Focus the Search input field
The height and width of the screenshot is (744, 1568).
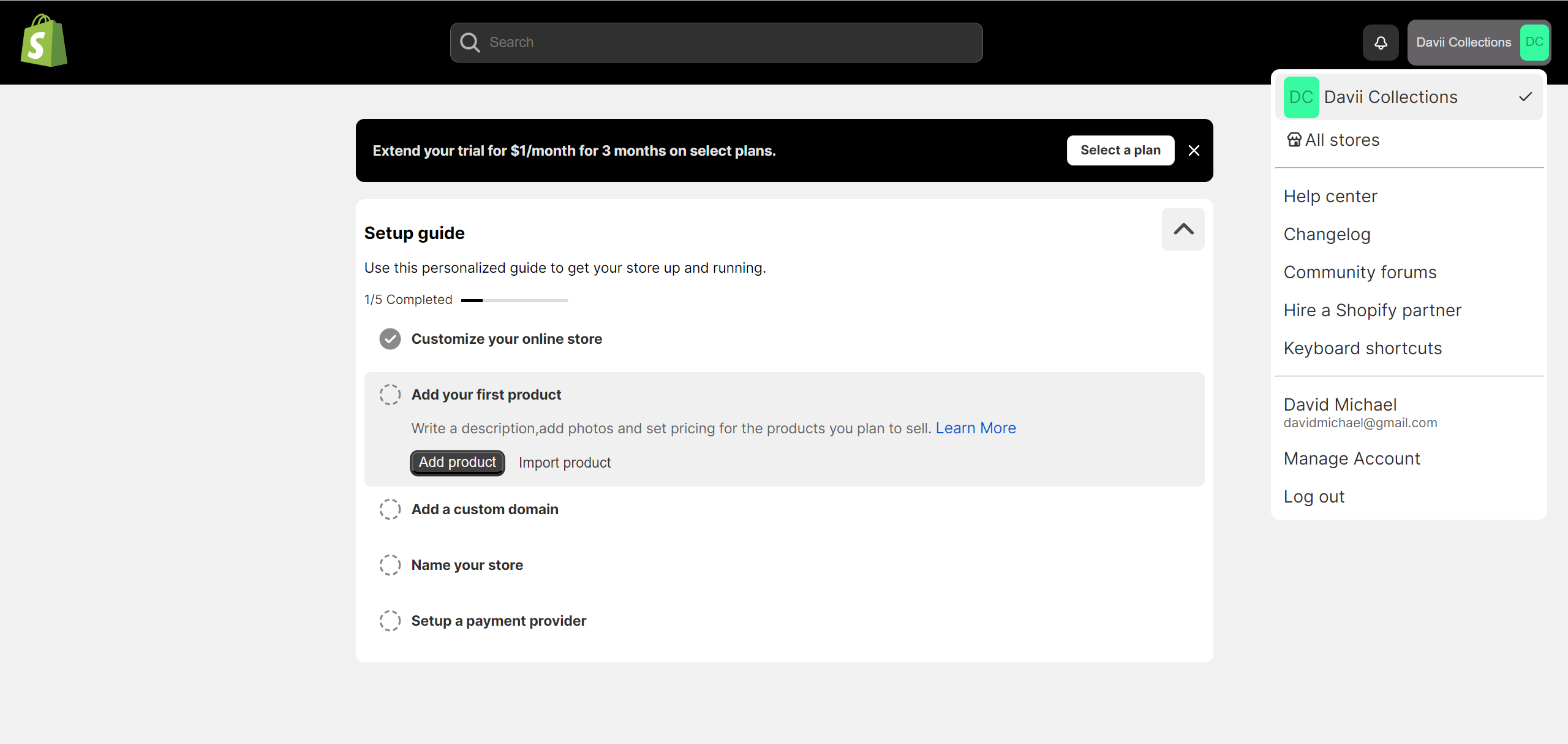tap(716, 42)
